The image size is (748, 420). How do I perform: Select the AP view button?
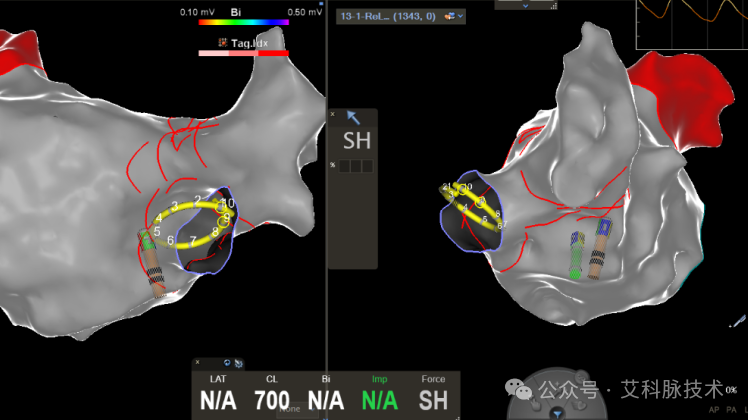click(714, 410)
